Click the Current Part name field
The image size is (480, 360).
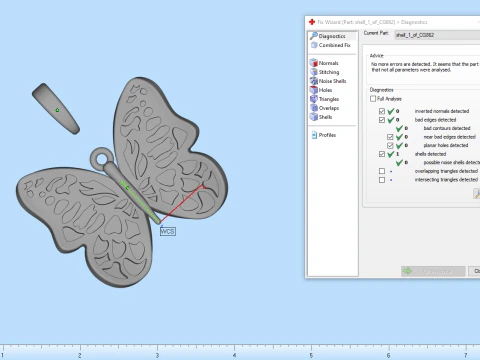pyautogui.click(x=437, y=35)
